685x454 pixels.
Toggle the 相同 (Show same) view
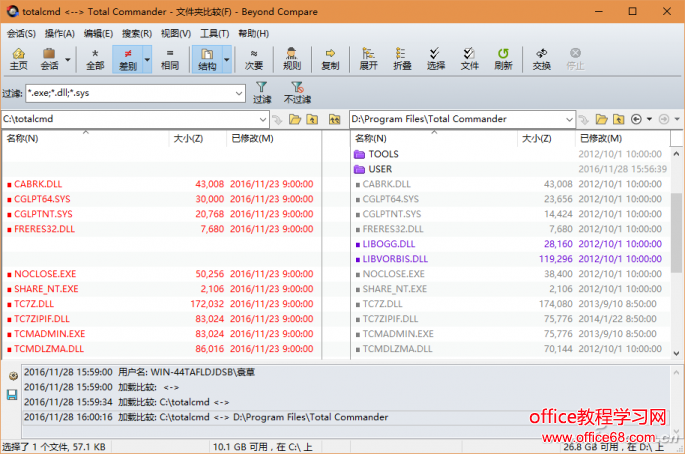pyautogui.click(x=170, y=59)
